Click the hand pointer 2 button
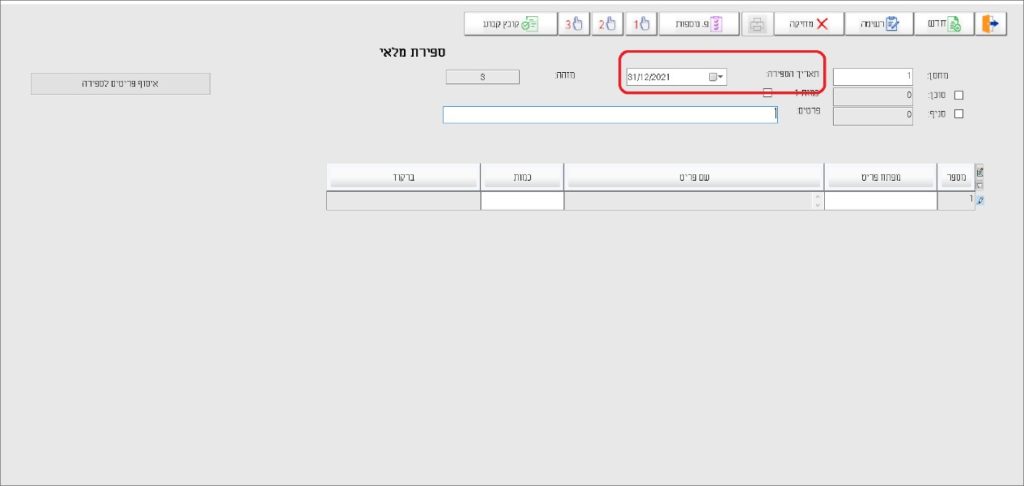Viewport: 1024px width, 486px height. (608, 24)
